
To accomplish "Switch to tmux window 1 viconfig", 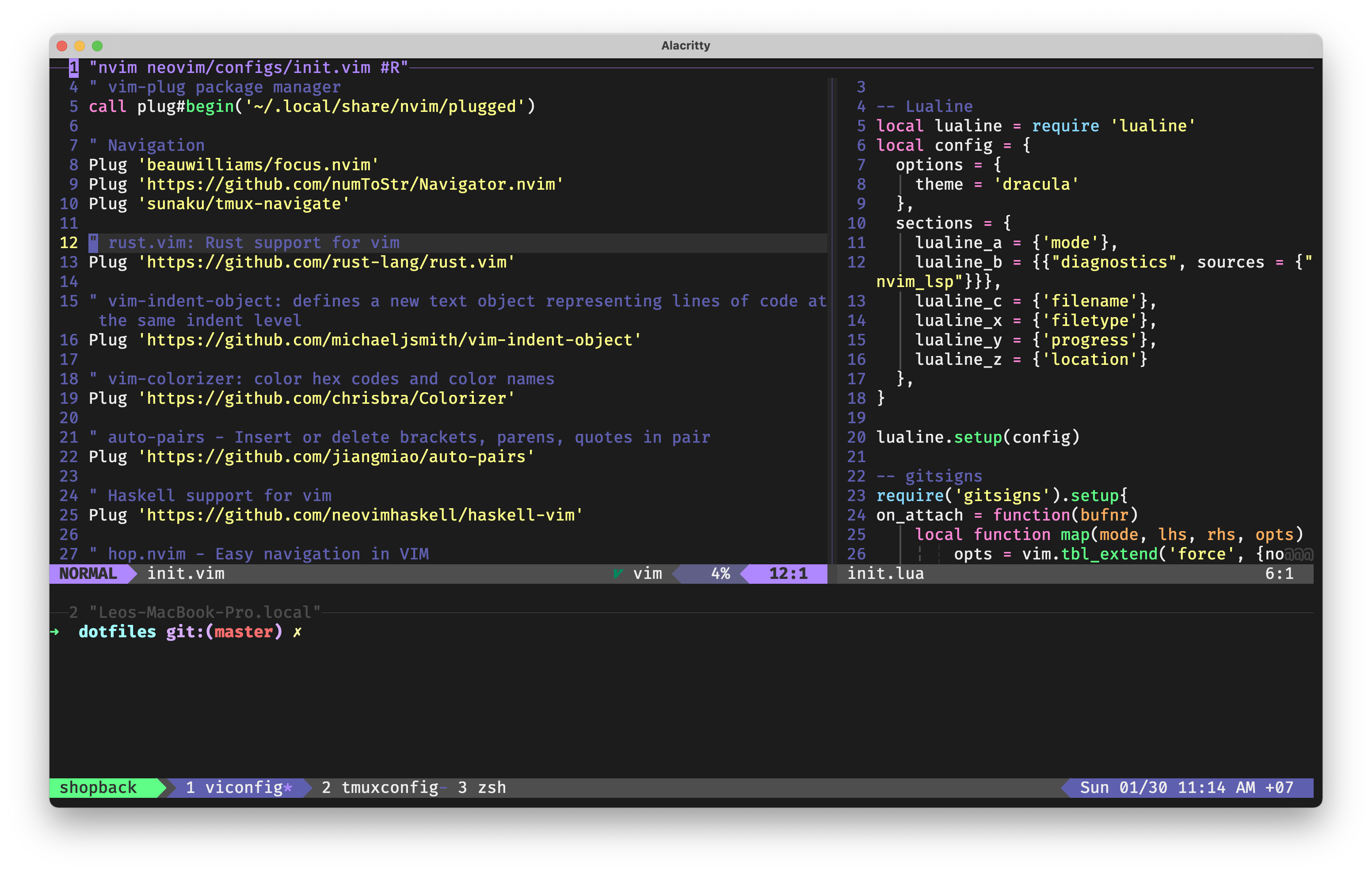I will tap(238, 788).
